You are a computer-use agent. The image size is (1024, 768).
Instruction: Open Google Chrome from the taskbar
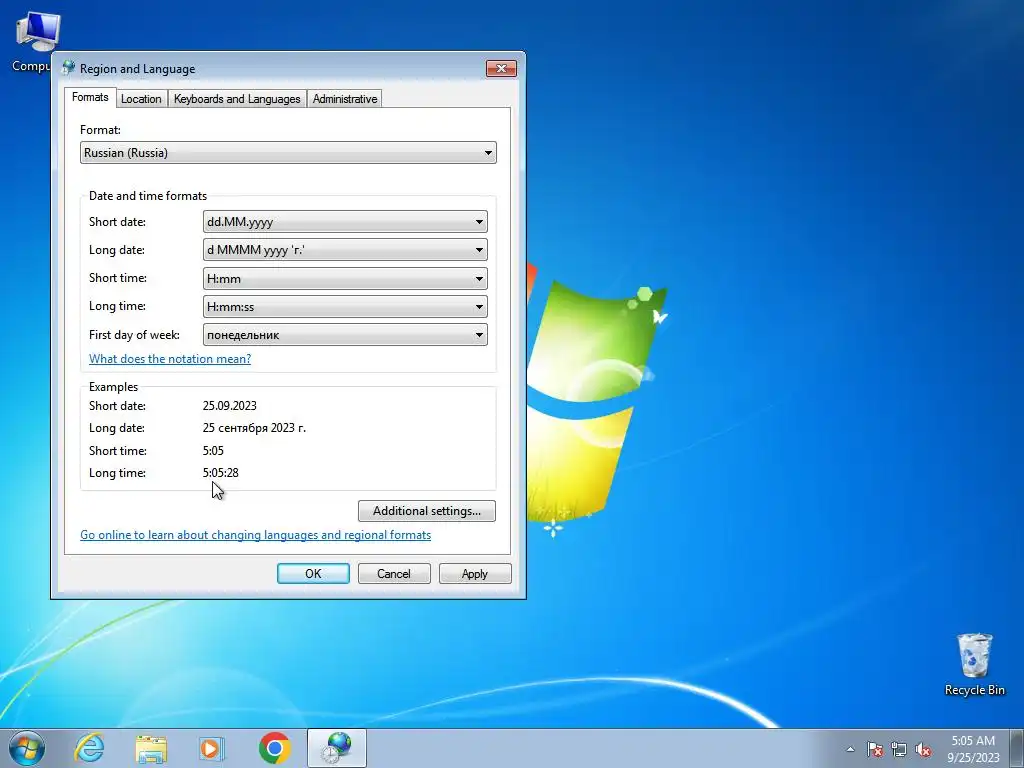(x=275, y=748)
